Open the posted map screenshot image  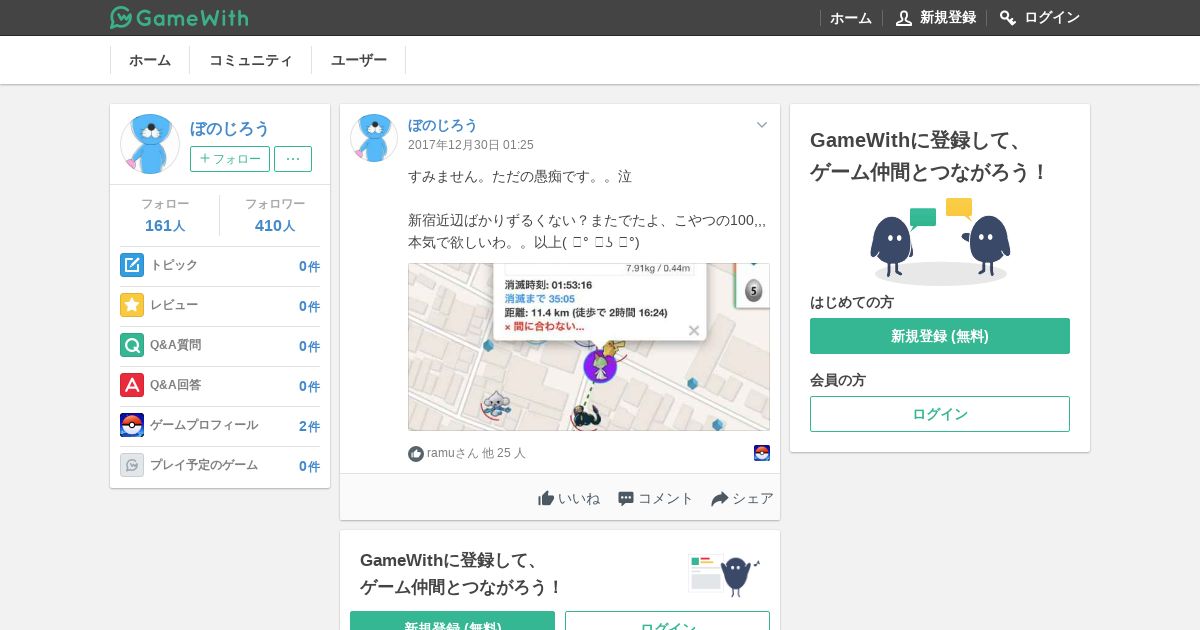tap(589, 347)
